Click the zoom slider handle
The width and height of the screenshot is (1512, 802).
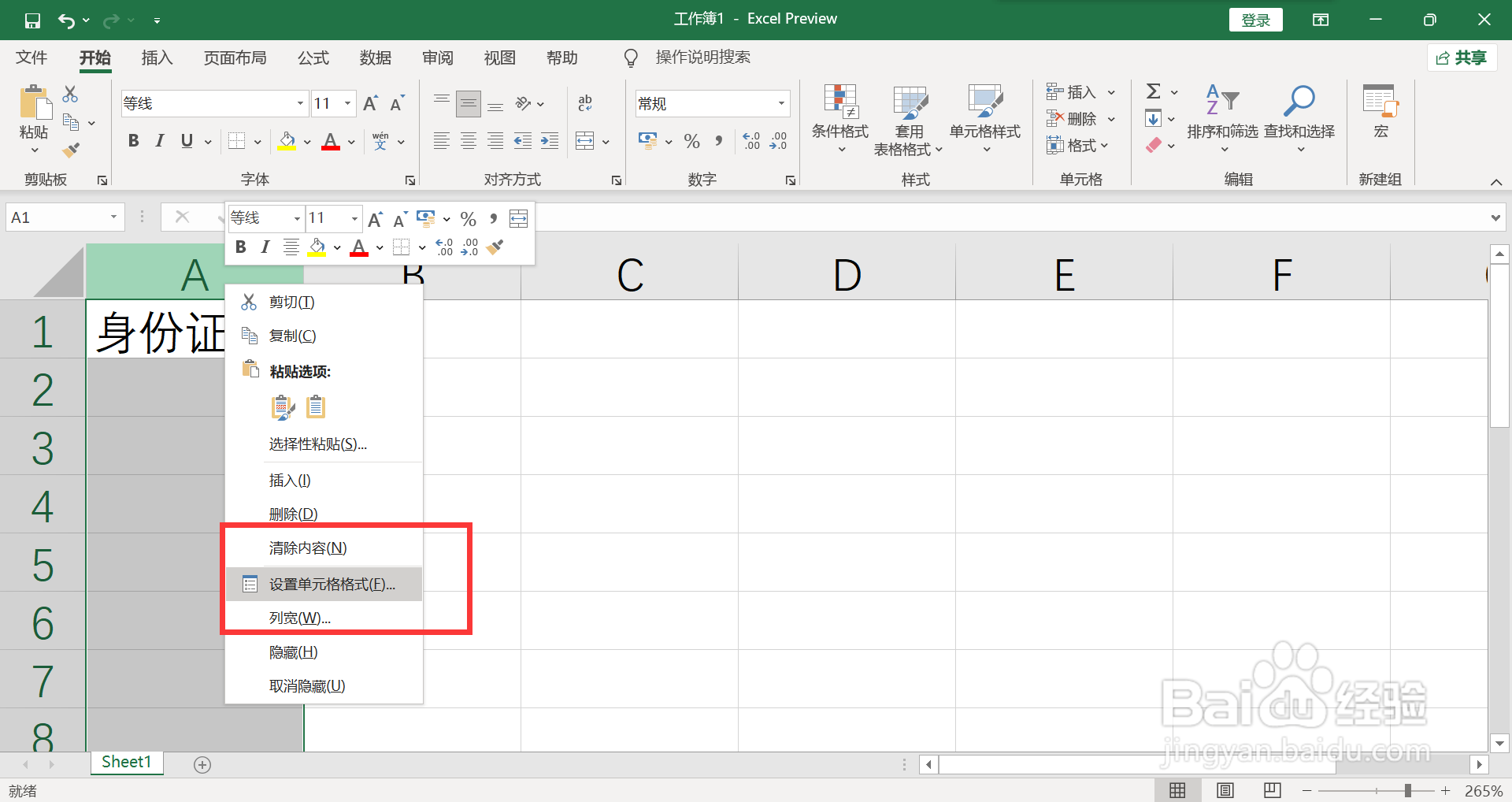coord(1407,790)
